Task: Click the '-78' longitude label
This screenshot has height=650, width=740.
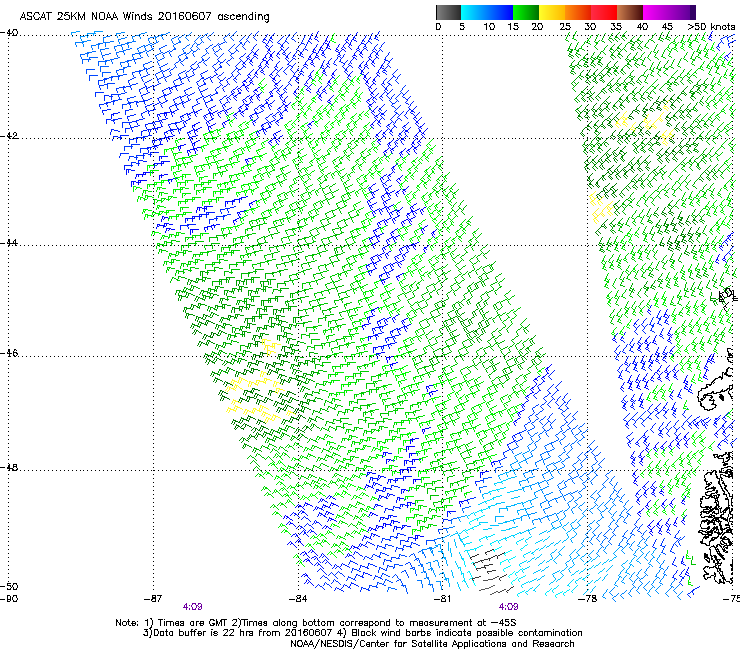Action: (x=588, y=599)
